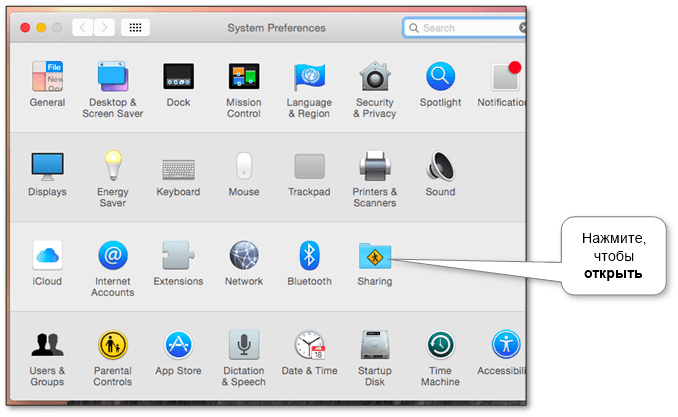Click the forward navigation arrow
678x417 pixels.
[x=104, y=28]
